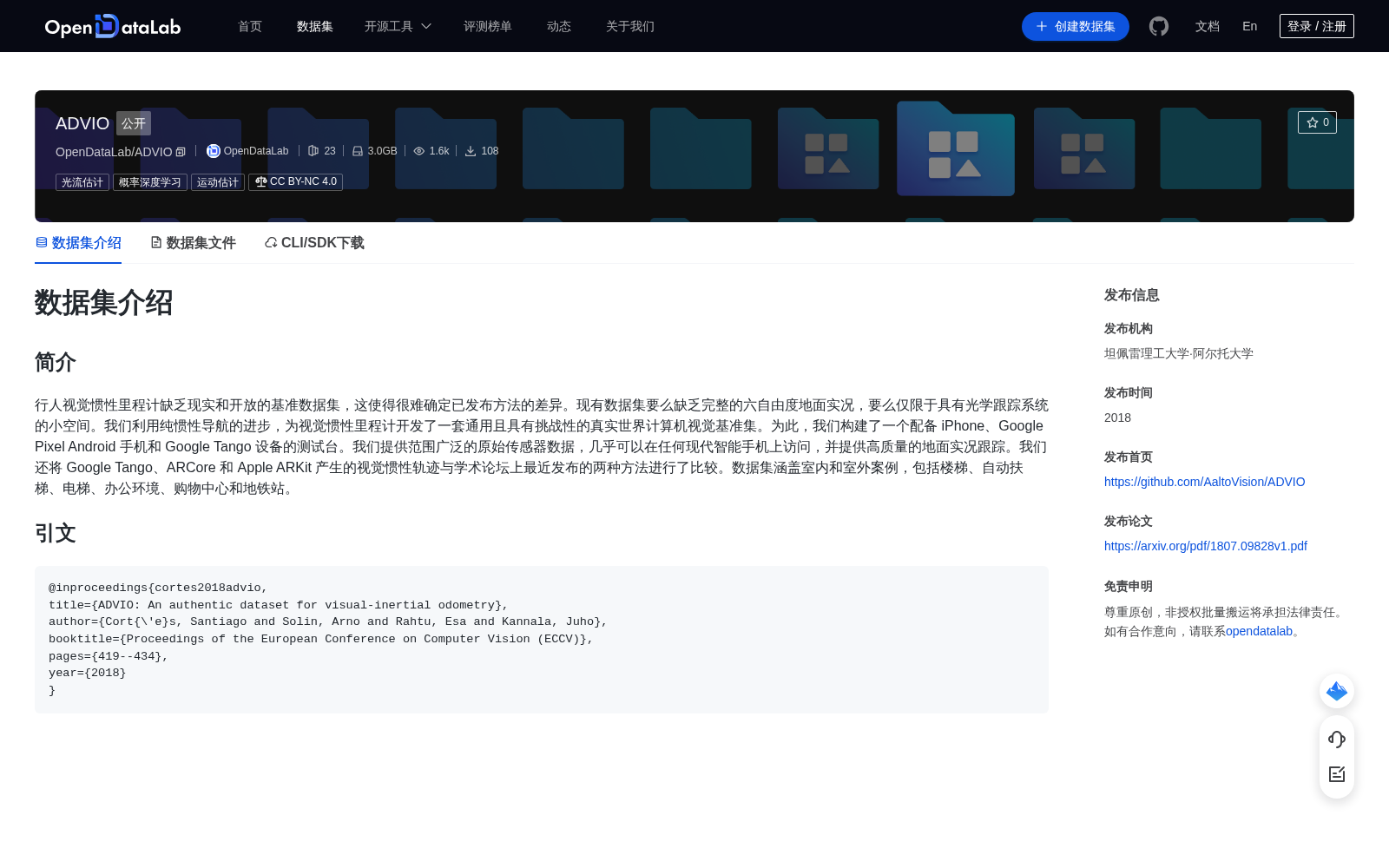Switch to 数据集文件 tab
1389x868 pixels.
pyautogui.click(x=193, y=243)
